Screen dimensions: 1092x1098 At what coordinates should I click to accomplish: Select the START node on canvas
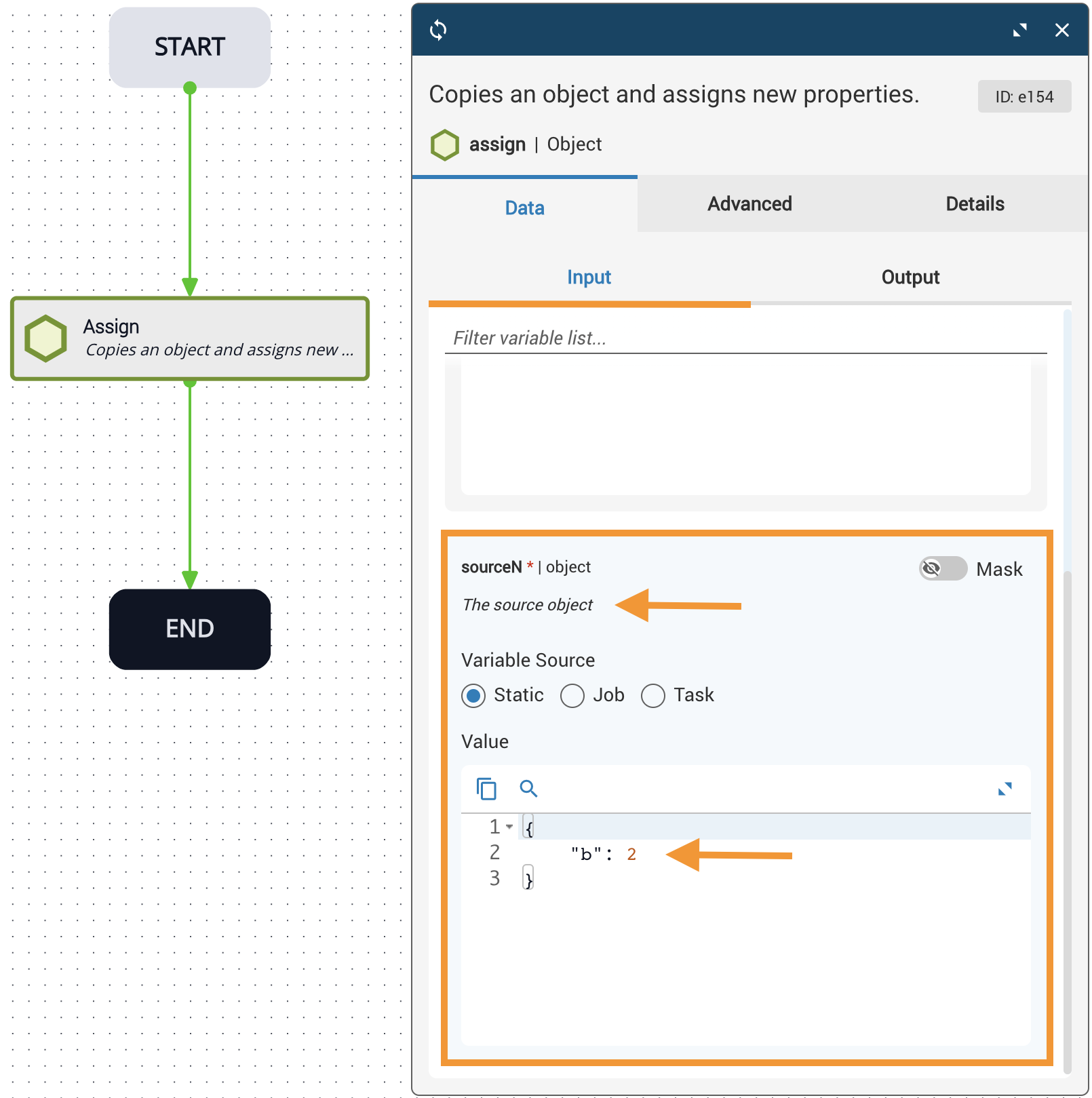pos(190,47)
